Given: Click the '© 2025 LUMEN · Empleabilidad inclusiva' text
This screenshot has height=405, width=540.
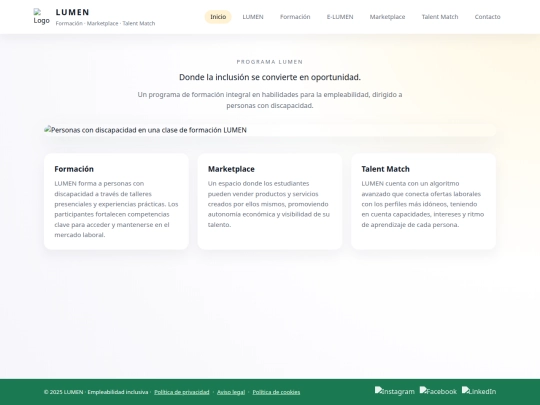Looking at the screenshot, I should coord(96,392).
